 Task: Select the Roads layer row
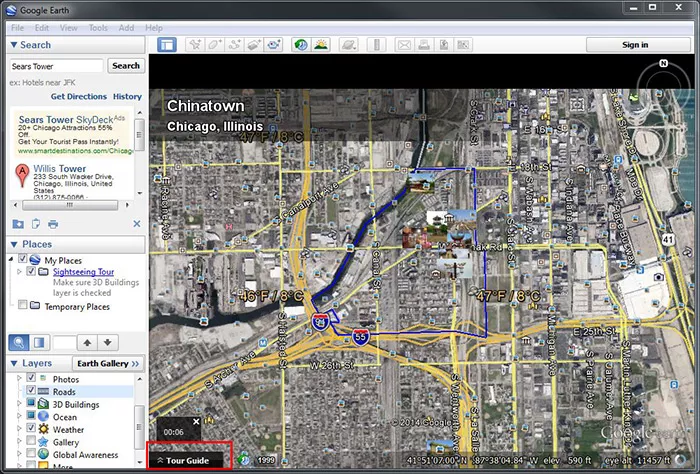point(78,391)
